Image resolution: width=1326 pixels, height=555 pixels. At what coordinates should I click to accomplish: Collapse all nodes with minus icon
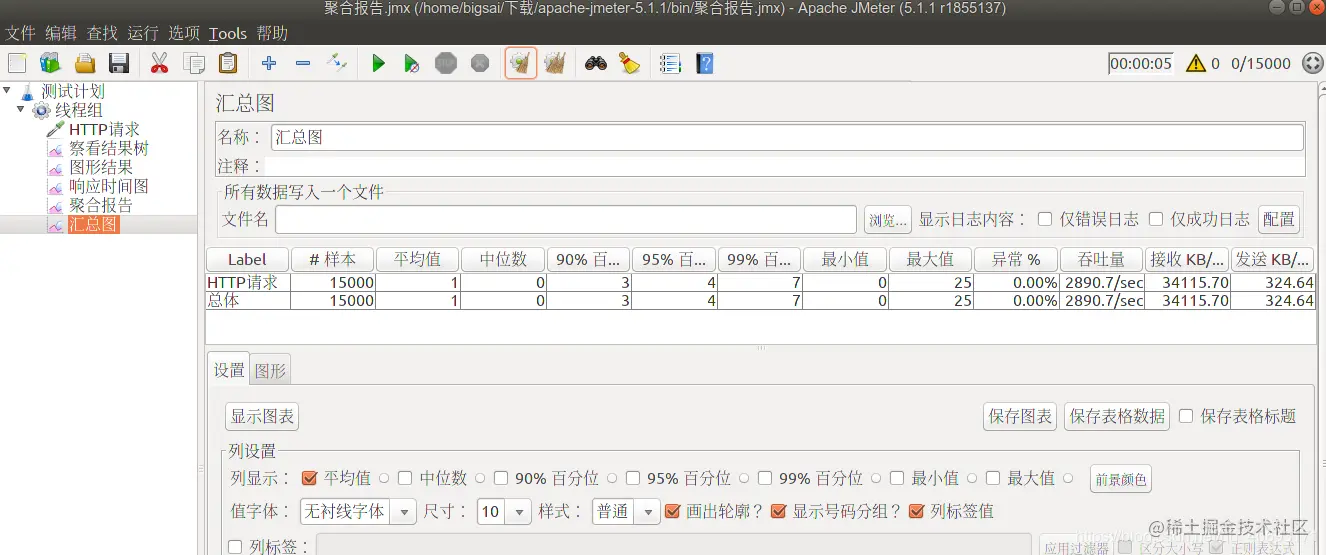(303, 64)
